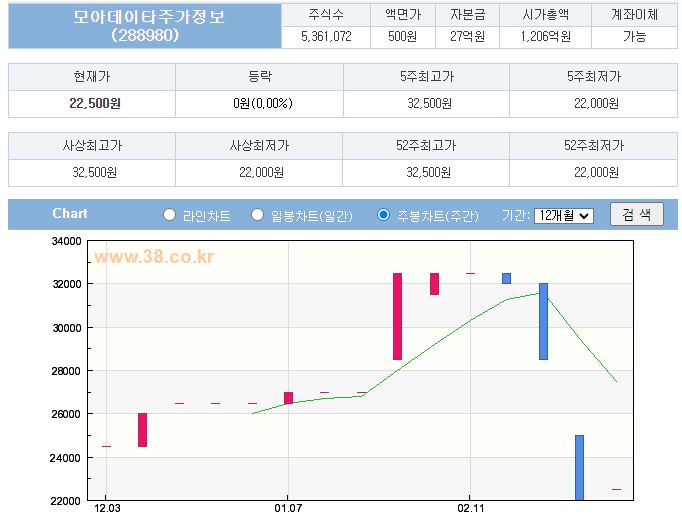The height and width of the screenshot is (531, 682).
Task: Click the 사상최고가 value 32,500원
Action: [94, 173]
